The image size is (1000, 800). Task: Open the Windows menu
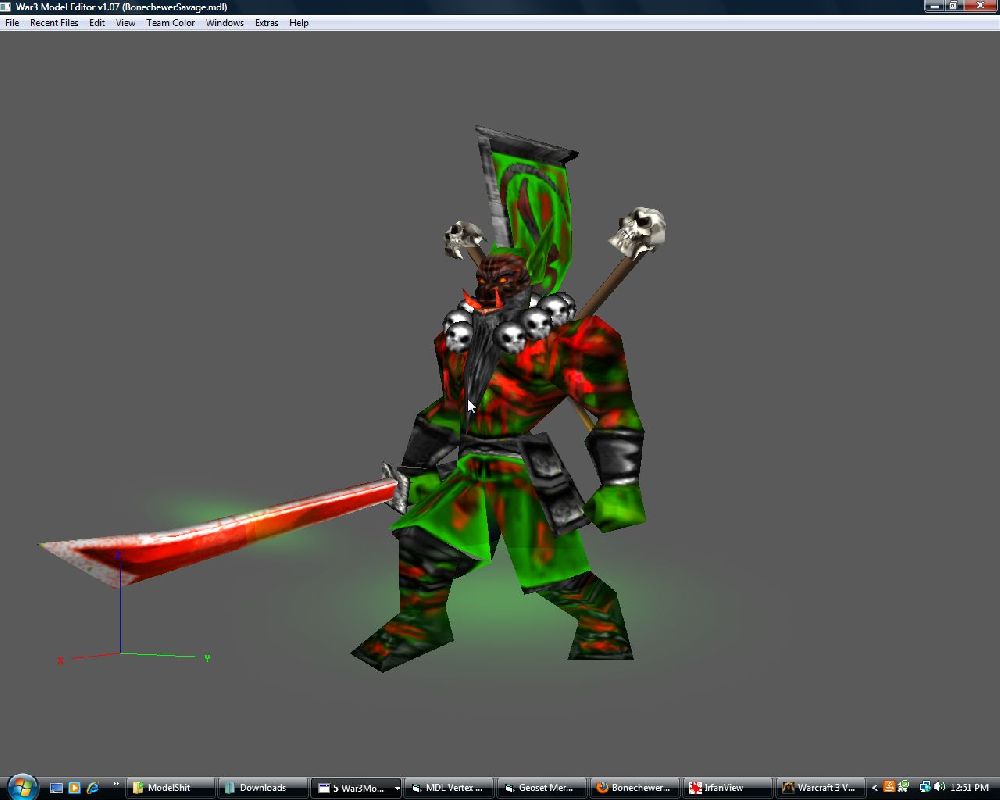coord(224,23)
